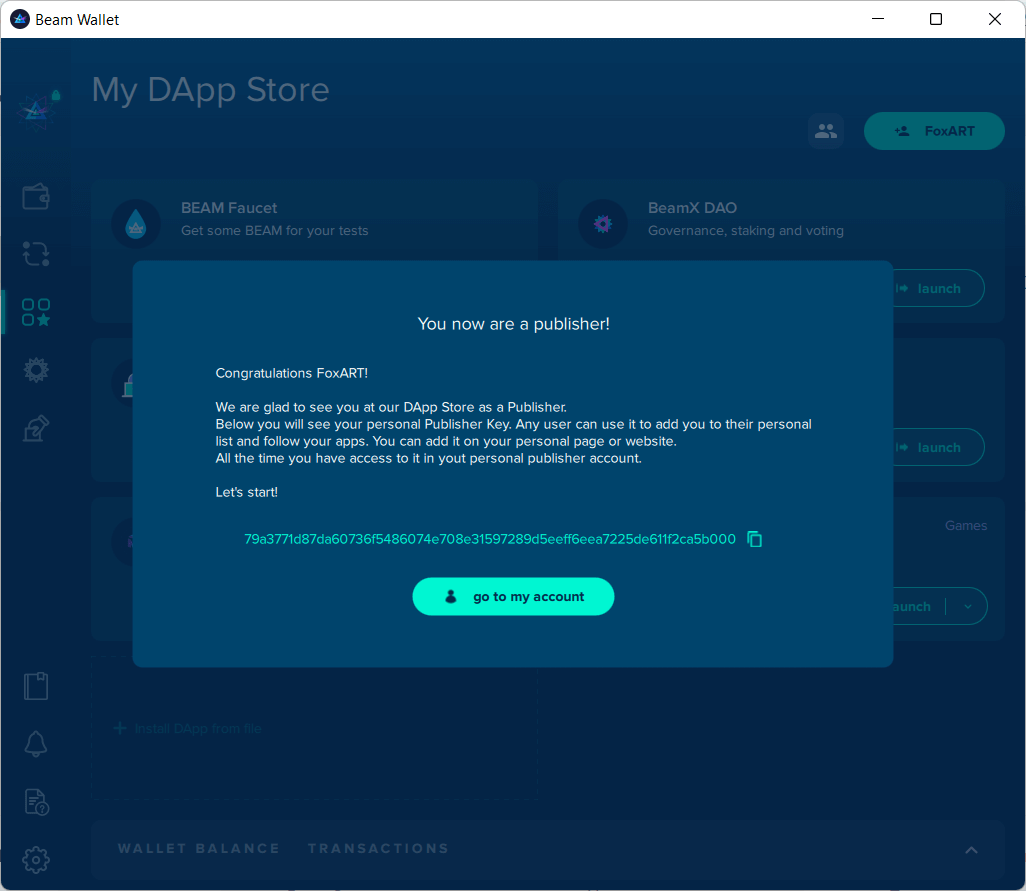Image resolution: width=1026 pixels, height=891 pixels.
Task: Click the 'go to my account' button
Action: point(513,596)
